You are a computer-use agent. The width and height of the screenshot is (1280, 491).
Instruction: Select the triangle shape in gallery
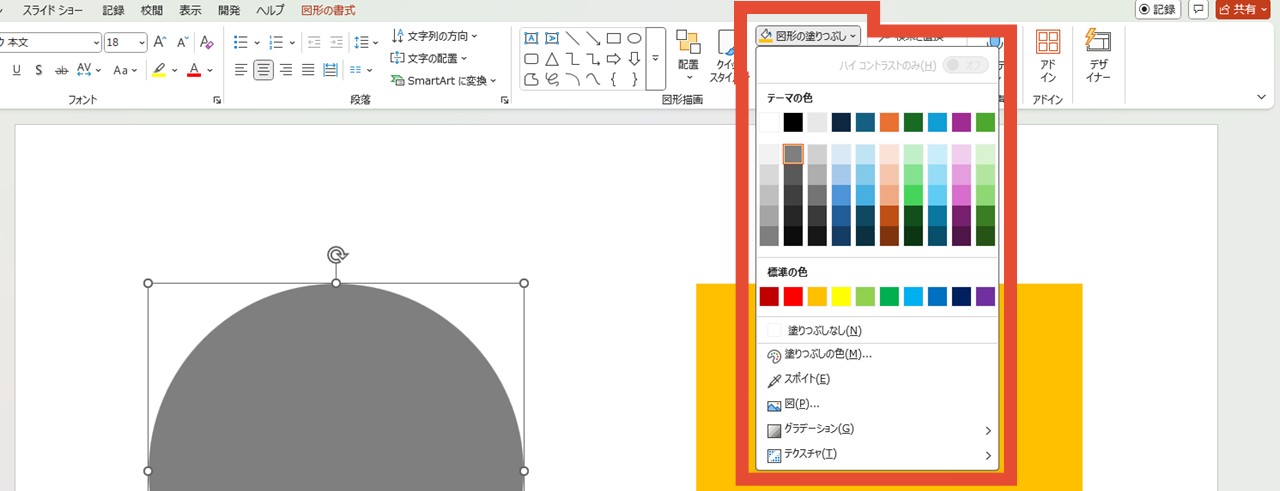[551, 59]
